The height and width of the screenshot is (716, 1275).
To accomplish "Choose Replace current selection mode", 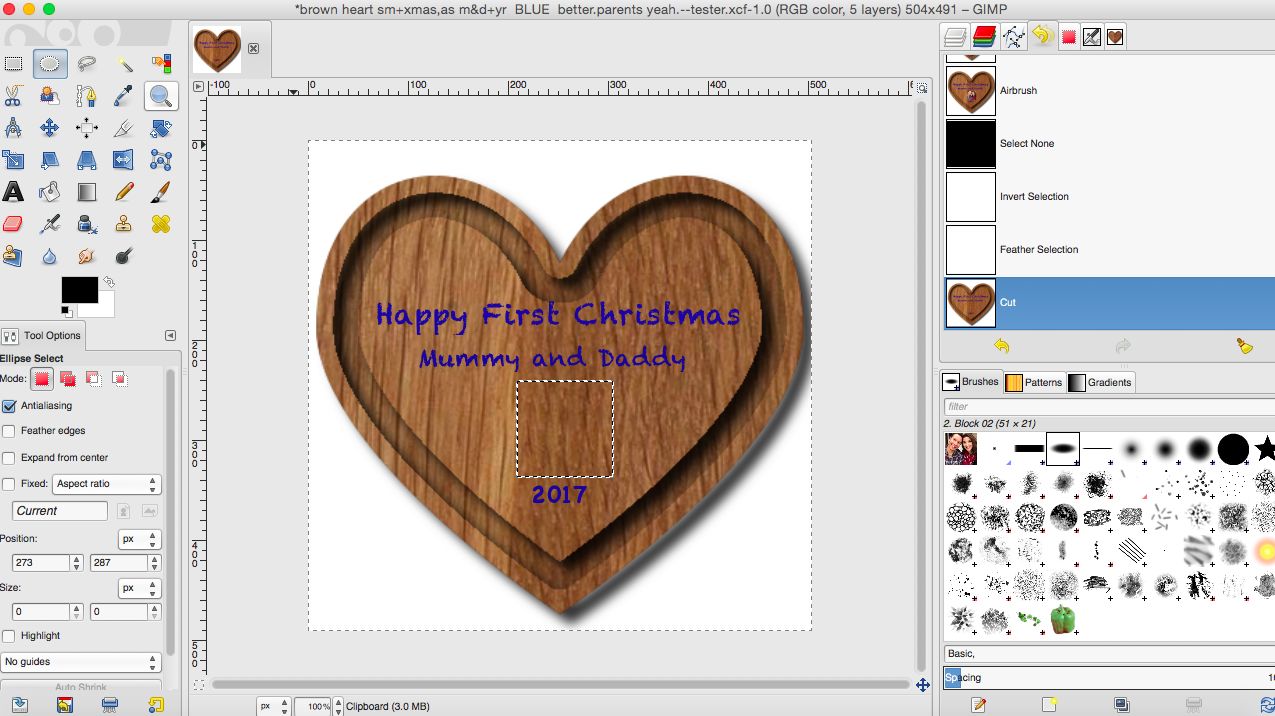I will tap(42, 379).
